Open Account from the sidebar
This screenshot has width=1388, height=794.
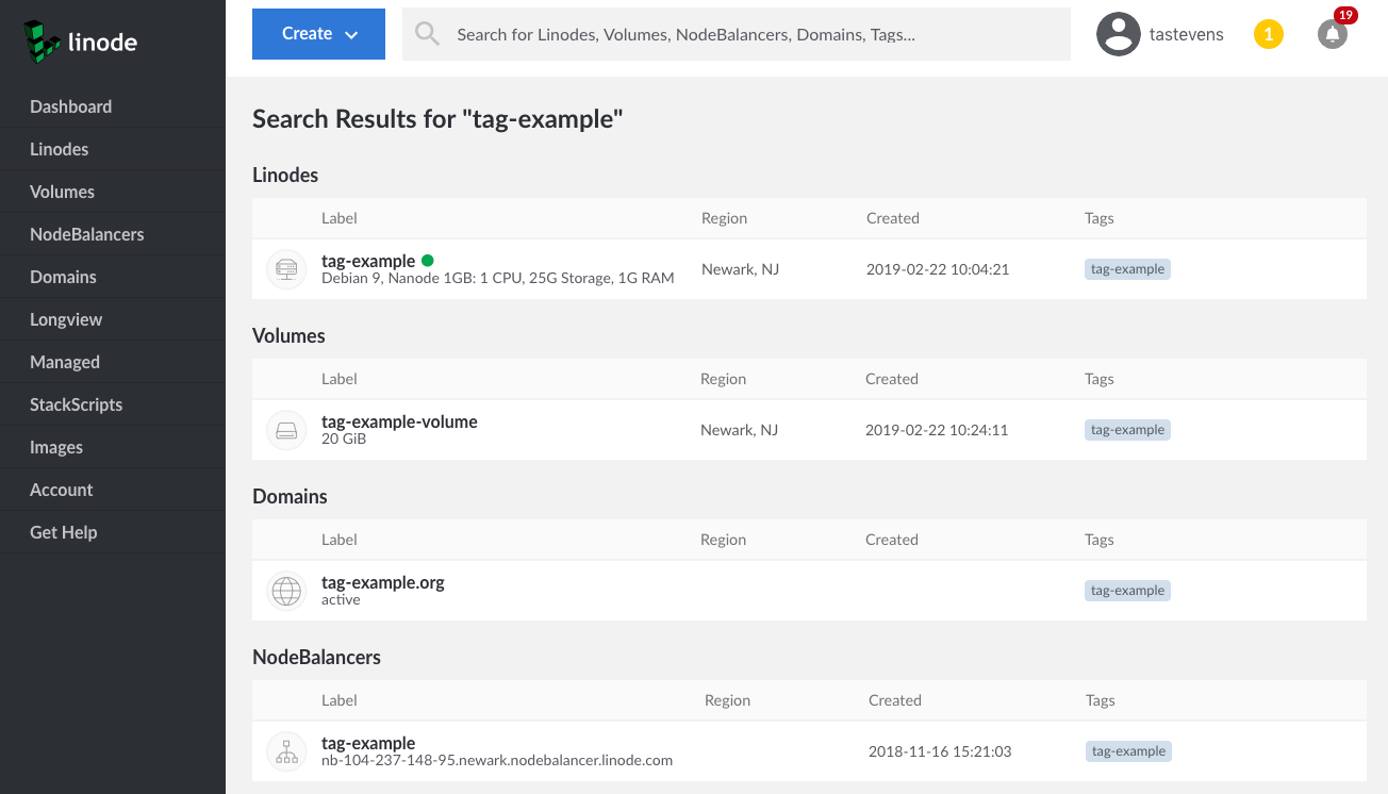pyautogui.click(x=61, y=489)
